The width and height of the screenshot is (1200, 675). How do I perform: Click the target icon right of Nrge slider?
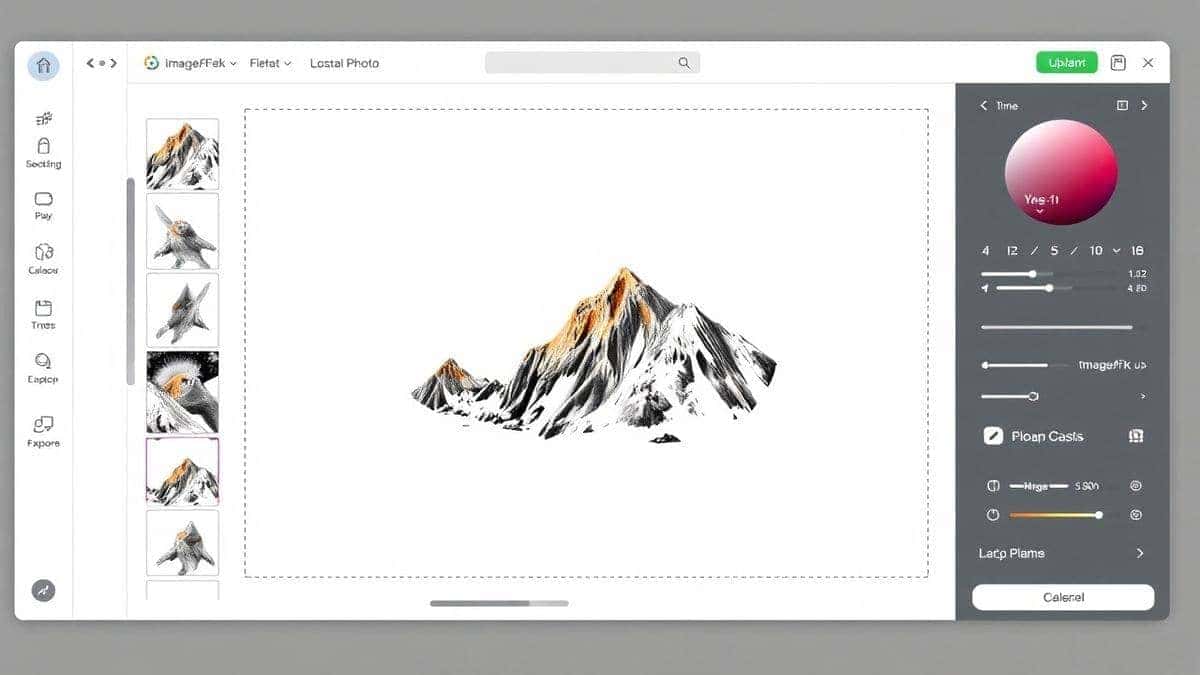click(x=1136, y=486)
